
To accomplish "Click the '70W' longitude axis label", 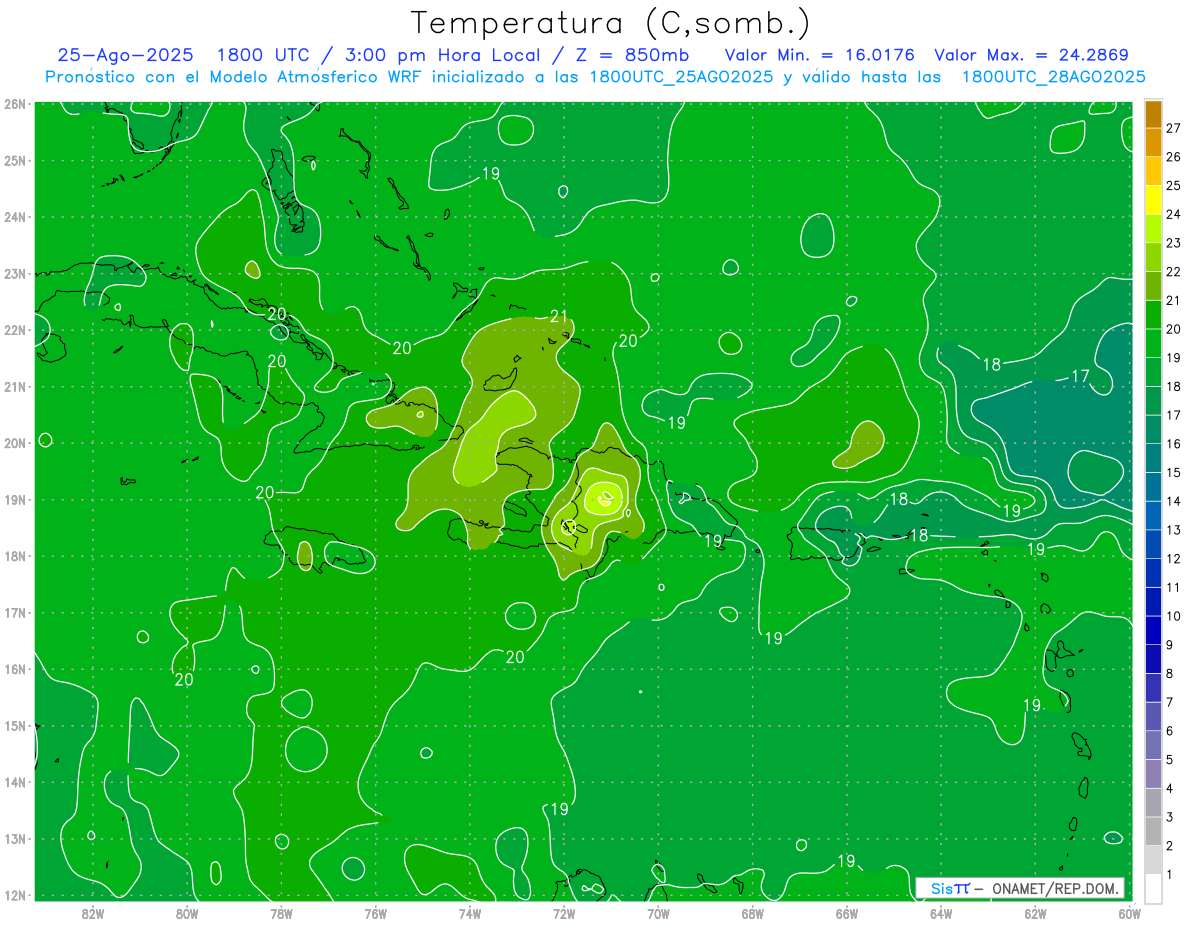I will click(658, 913).
